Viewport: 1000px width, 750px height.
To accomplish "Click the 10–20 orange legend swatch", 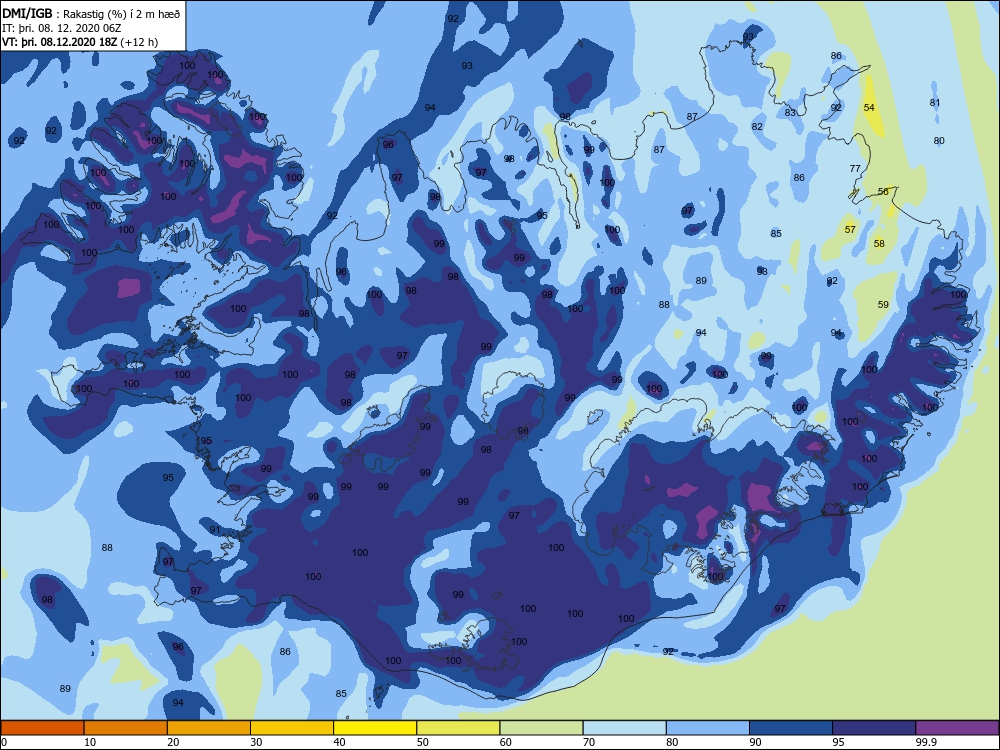I will coord(126,728).
